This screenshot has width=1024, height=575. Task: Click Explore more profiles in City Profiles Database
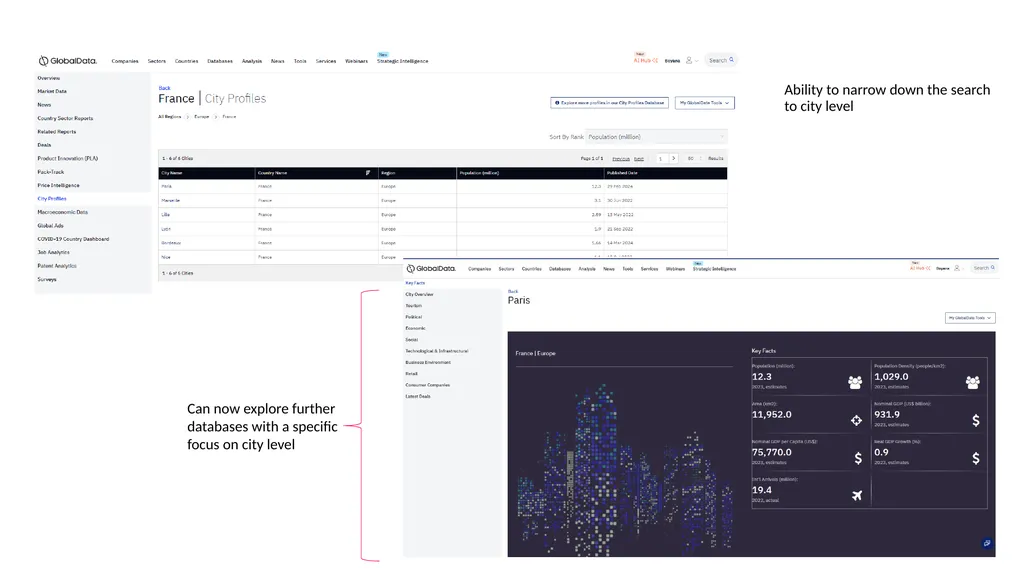(x=609, y=103)
